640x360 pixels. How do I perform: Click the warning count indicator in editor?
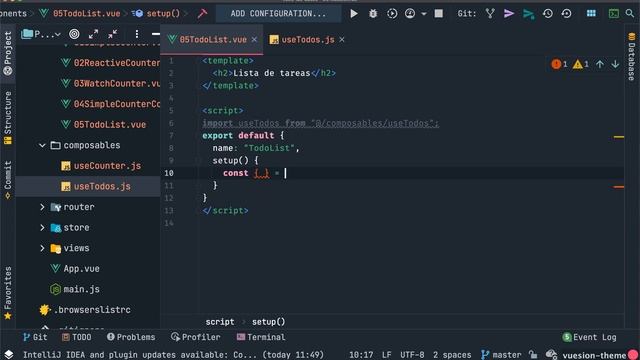click(x=581, y=64)
